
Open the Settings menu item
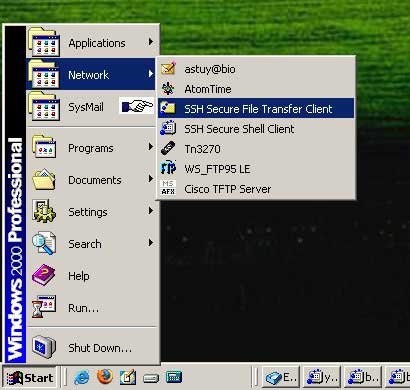coord(91,212)
